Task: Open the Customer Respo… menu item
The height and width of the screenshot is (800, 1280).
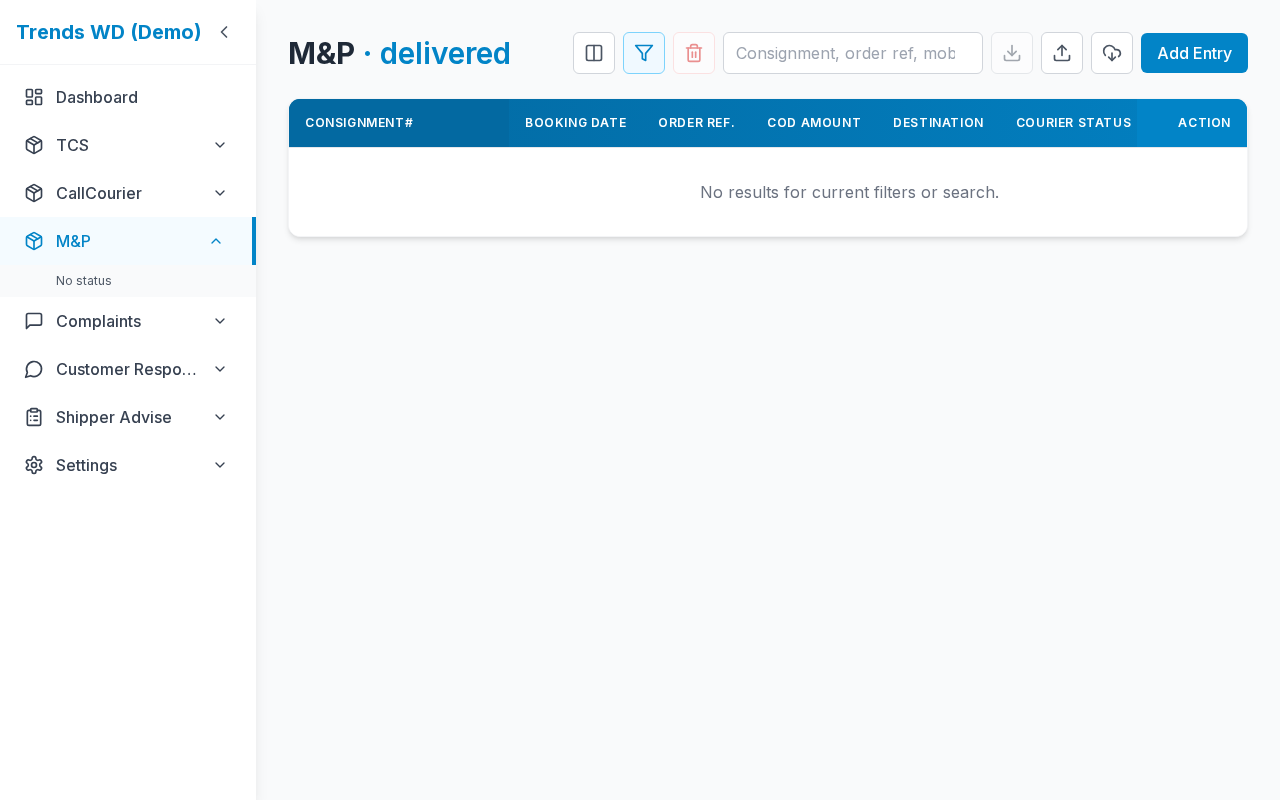Action: [128, 369]
